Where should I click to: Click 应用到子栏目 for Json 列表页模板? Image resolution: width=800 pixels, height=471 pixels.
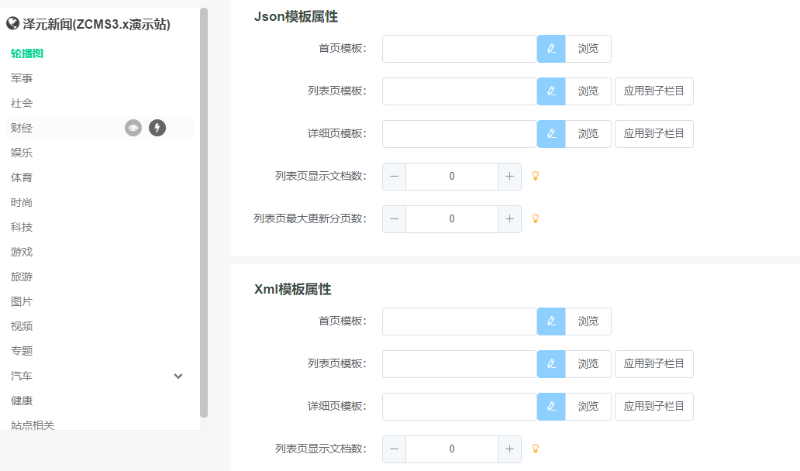pos(654,91)
